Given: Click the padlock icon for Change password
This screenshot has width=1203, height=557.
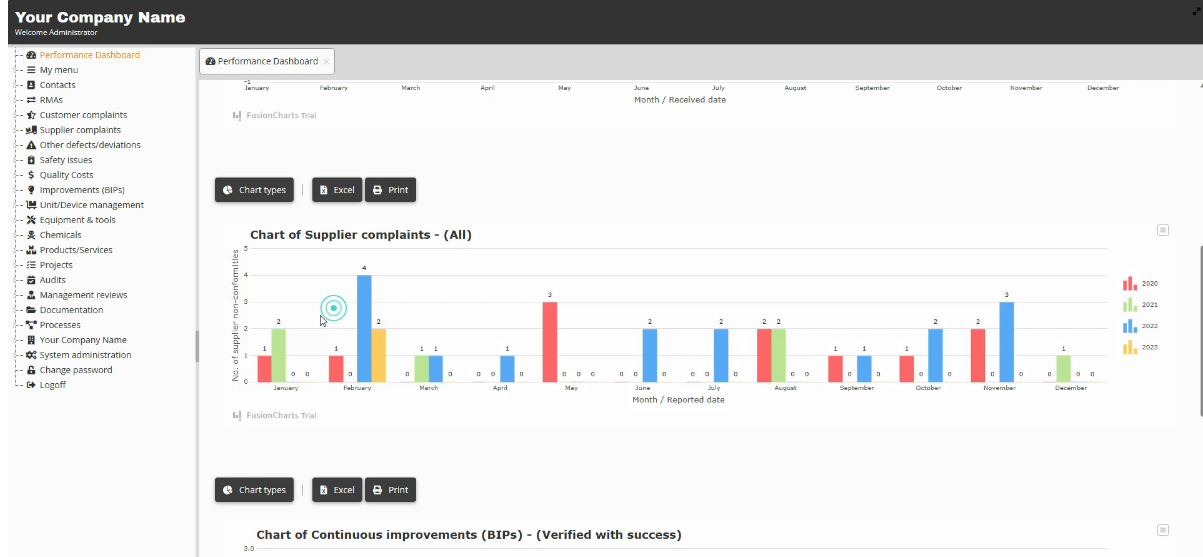Looking at the screenshot, I should coord(31,370).
